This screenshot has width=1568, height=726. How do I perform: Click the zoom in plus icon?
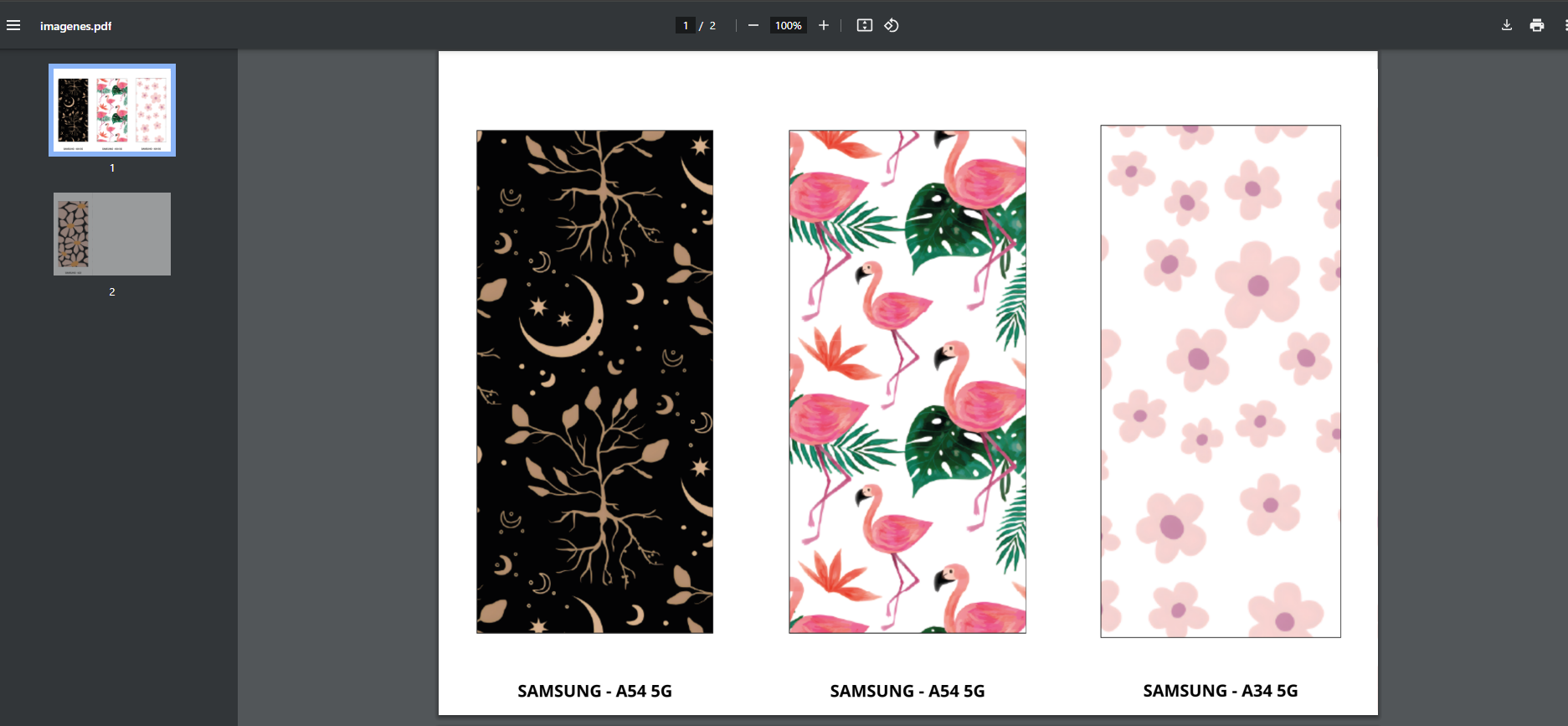coord(824,25)
